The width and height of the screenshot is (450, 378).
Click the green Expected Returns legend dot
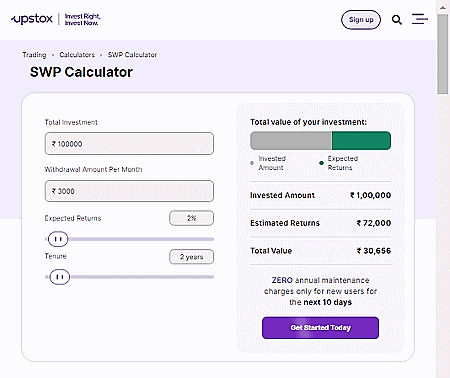coord(321,163)
